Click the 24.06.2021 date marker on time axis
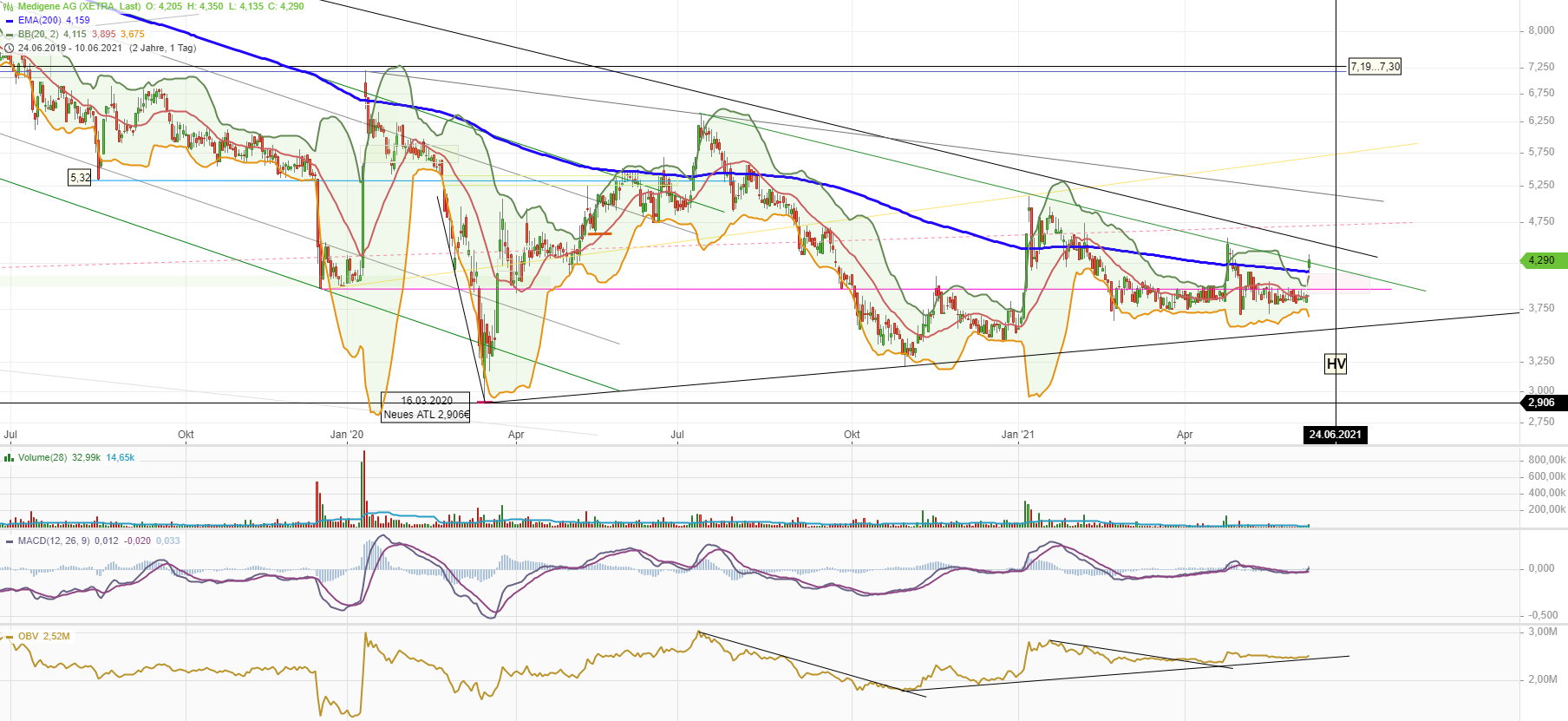 coord(1336,435)
